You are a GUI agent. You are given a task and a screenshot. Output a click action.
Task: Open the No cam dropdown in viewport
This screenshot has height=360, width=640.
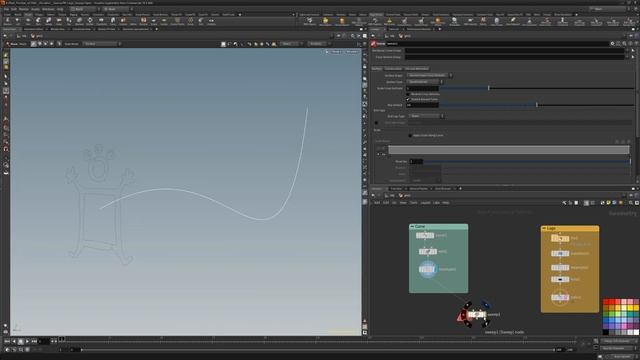351,52
